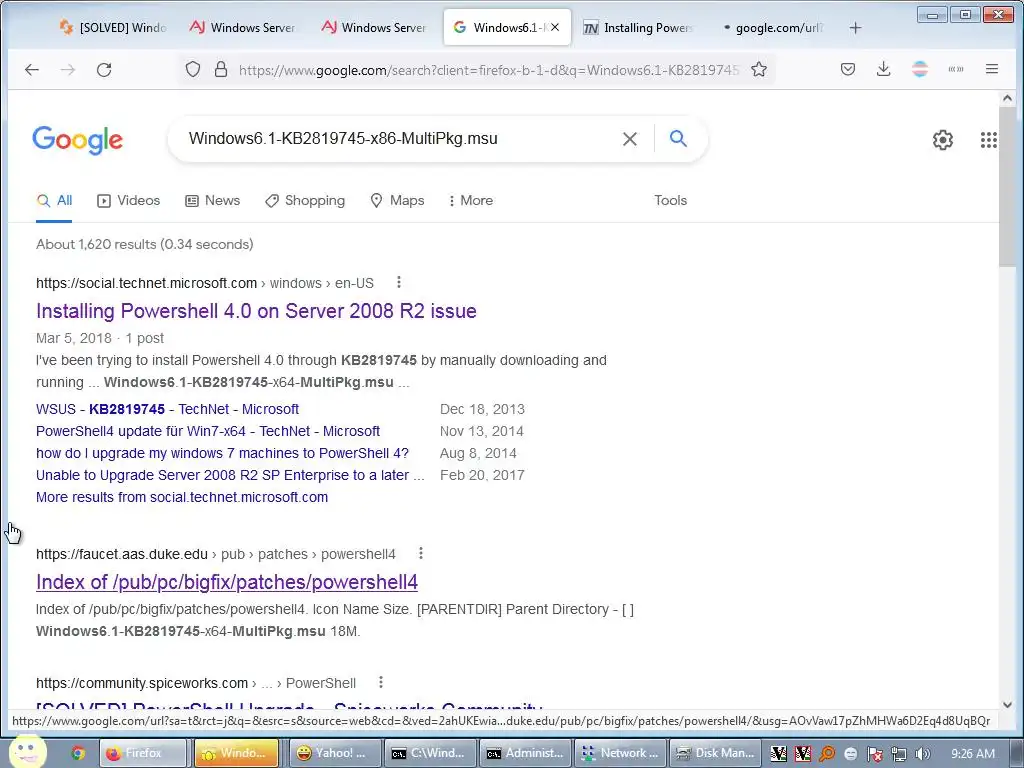The width and height of the screenshot is (1024, 768).
Task: Open the Firefox hamburger menu
Action: tap(991, 69)
